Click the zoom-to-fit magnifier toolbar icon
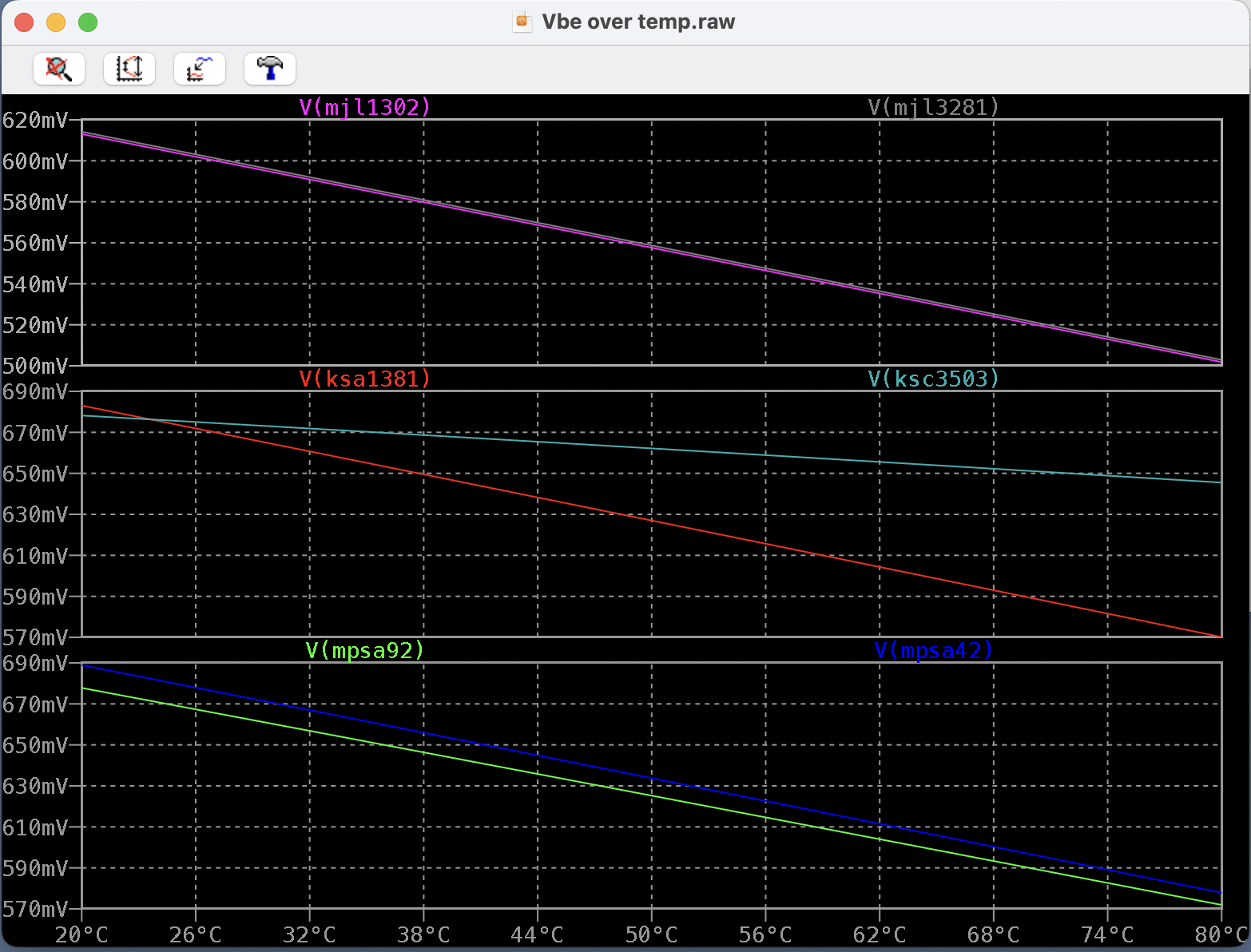Image resolution: width=1251 pixels, height=952 pixels. (59, 69)
